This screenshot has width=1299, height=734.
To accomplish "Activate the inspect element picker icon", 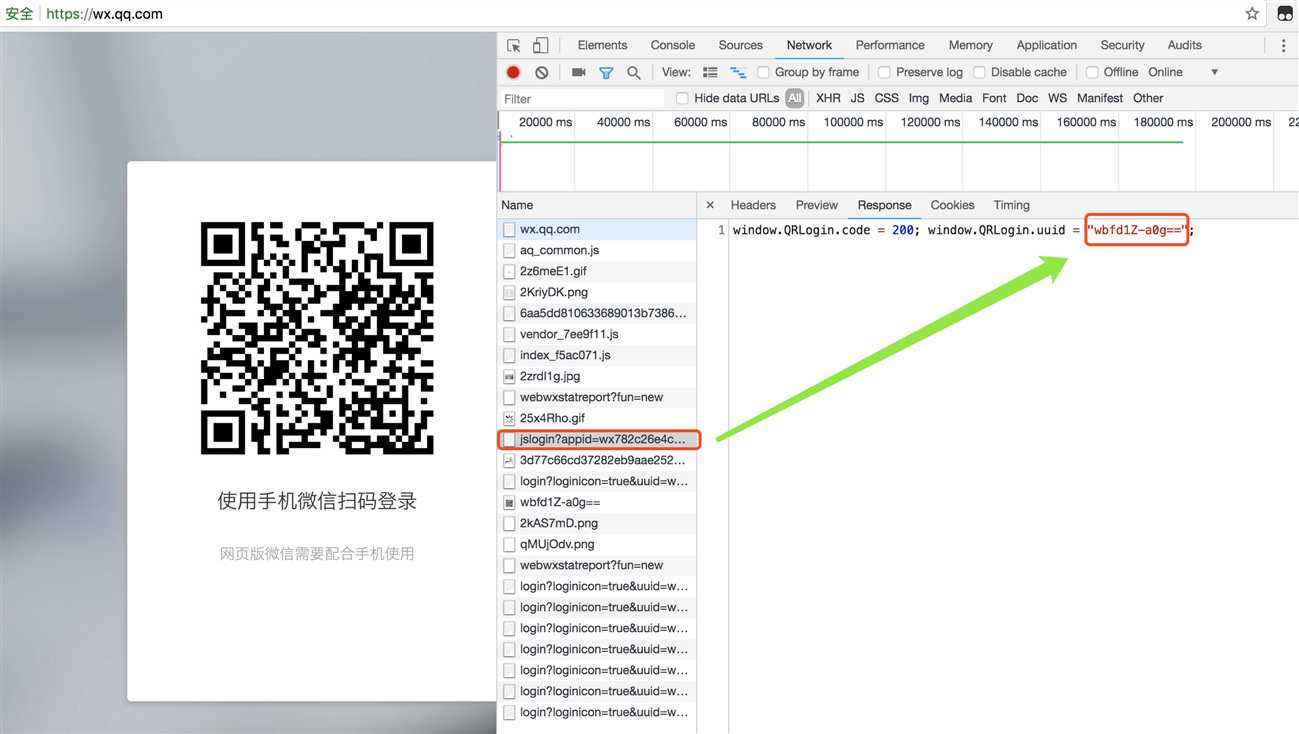I will 514,45.
